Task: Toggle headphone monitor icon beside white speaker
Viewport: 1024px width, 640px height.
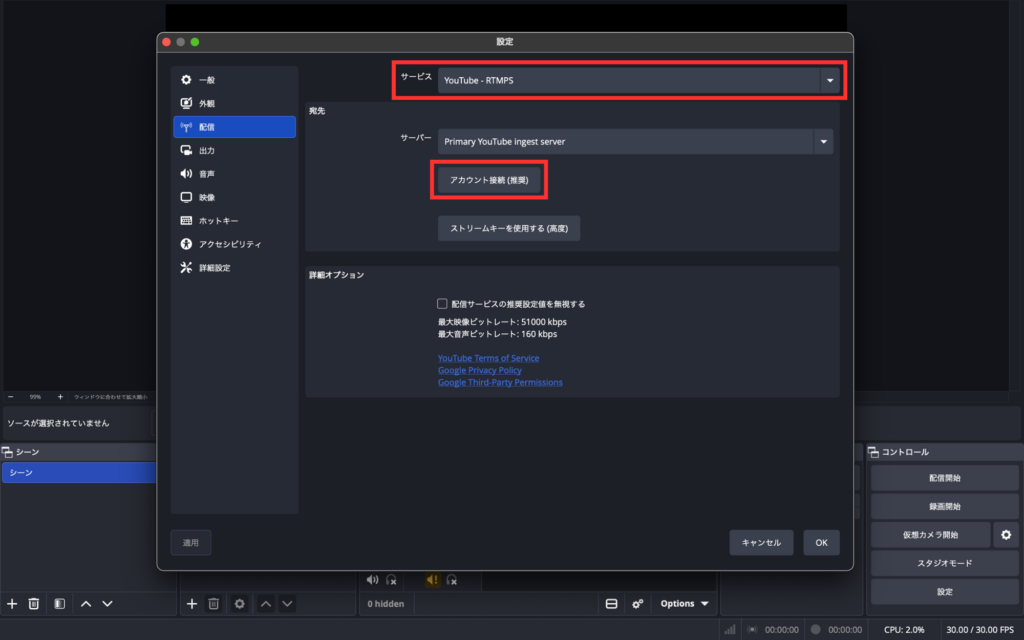Action: (391, 580)
